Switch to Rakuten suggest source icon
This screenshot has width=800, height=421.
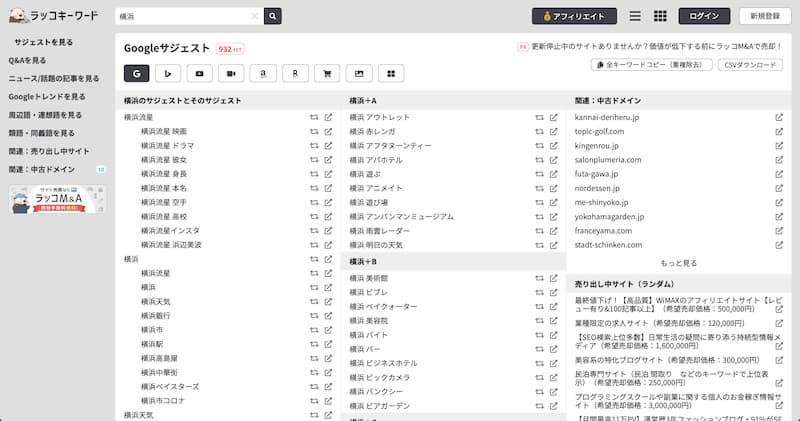coord(295,73)
